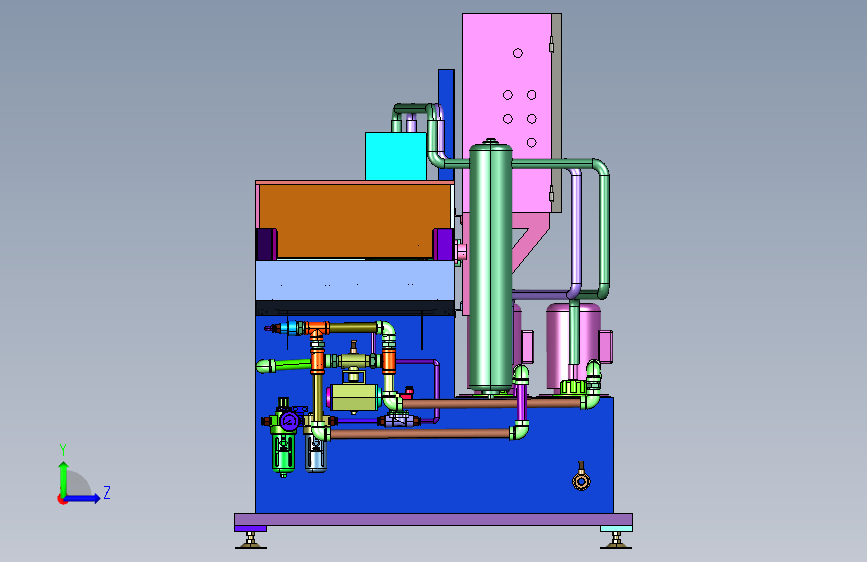Pick the upper copper horizontal pipe
Image resolution: width=867 pixels, height=562 pixels.
coord(491,404)
